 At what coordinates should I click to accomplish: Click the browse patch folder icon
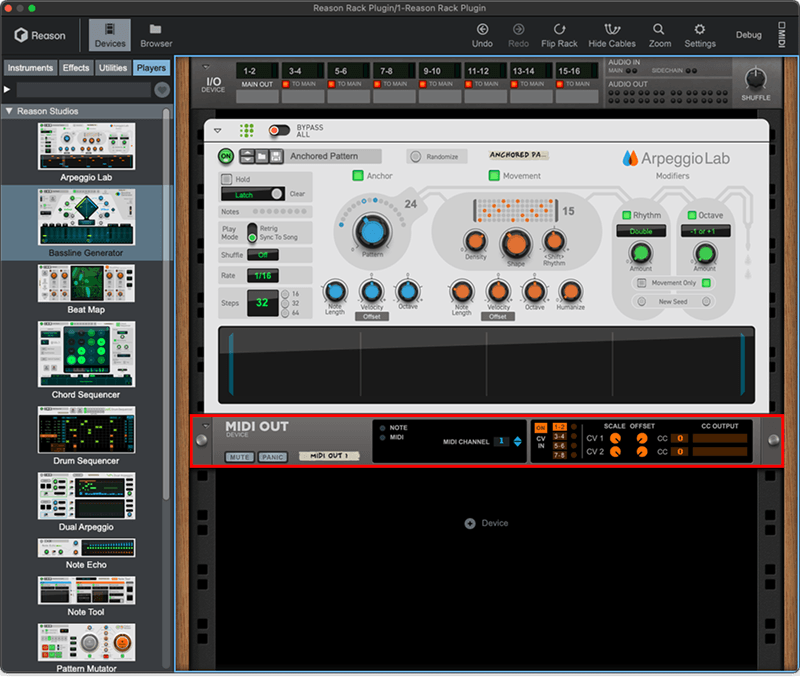[262, 156]
